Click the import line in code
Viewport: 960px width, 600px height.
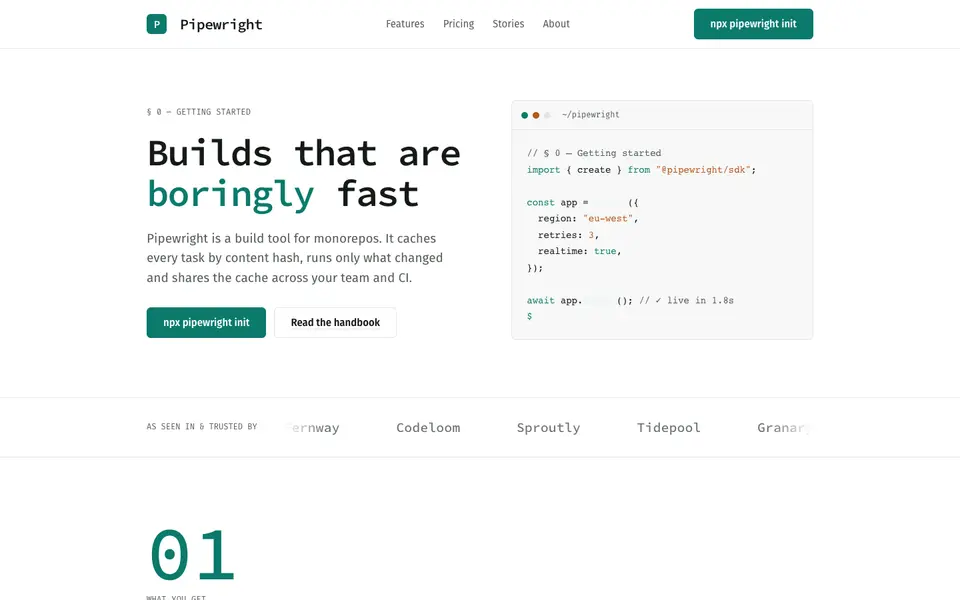click(642, 170)
